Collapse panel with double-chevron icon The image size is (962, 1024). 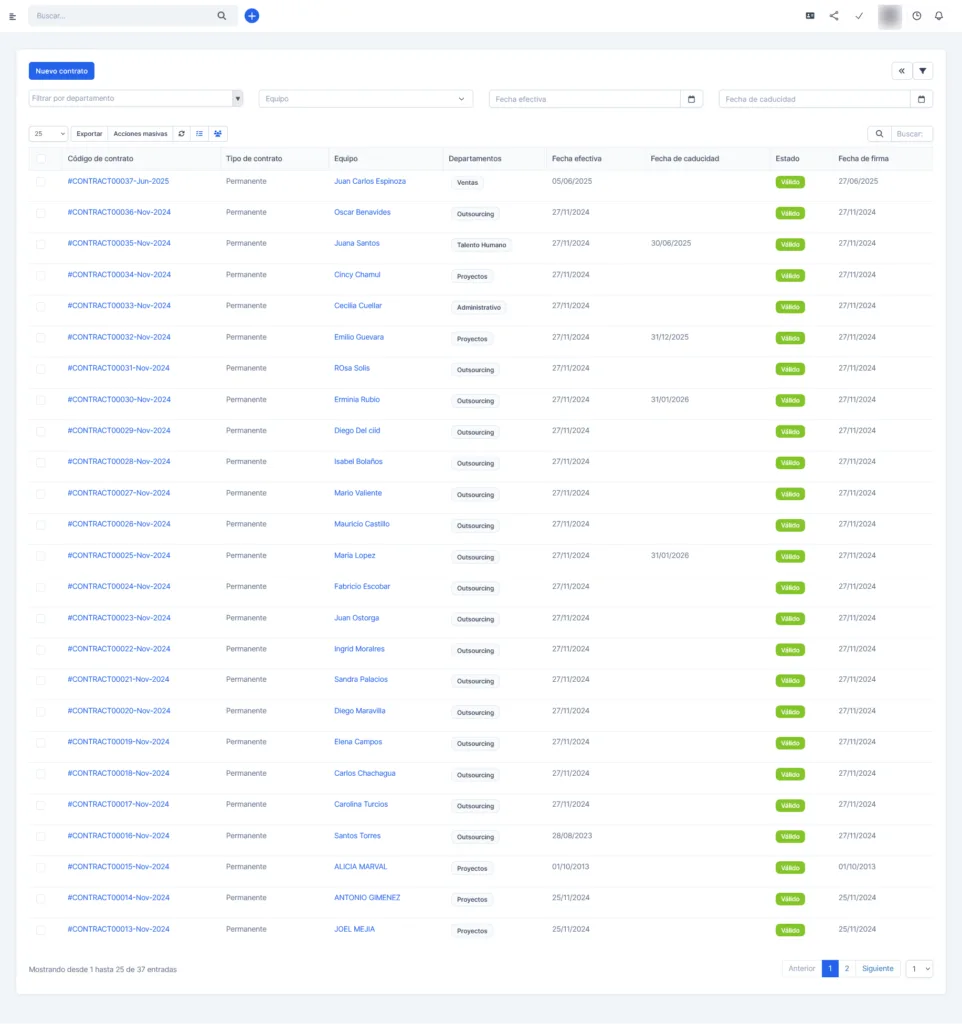[902, 71]
